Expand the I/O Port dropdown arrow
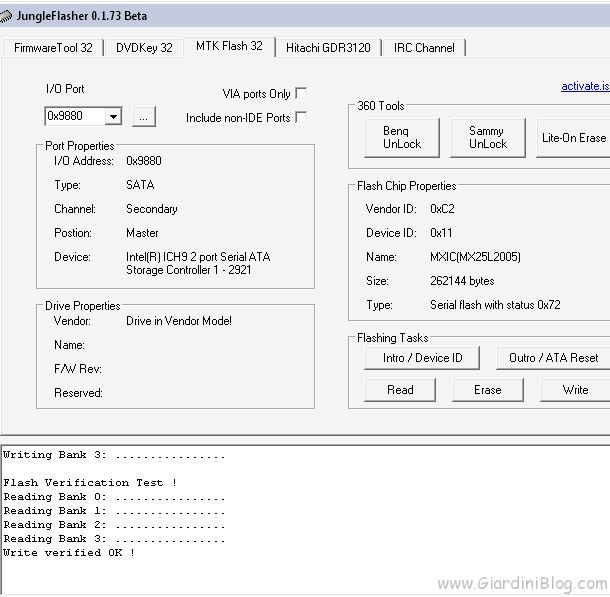The height and width of the screenshot is (597, 610). point(113,116)
